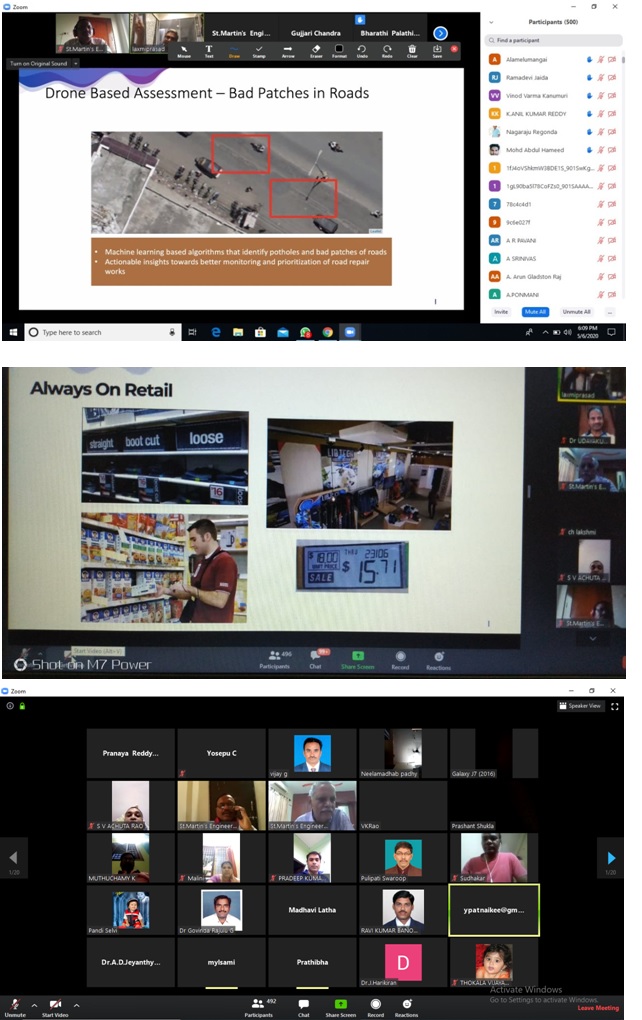This screenshot has width=642, height=1020.
Task: Close the annotation toolbar with red X
Action: [x=454, y=49]
